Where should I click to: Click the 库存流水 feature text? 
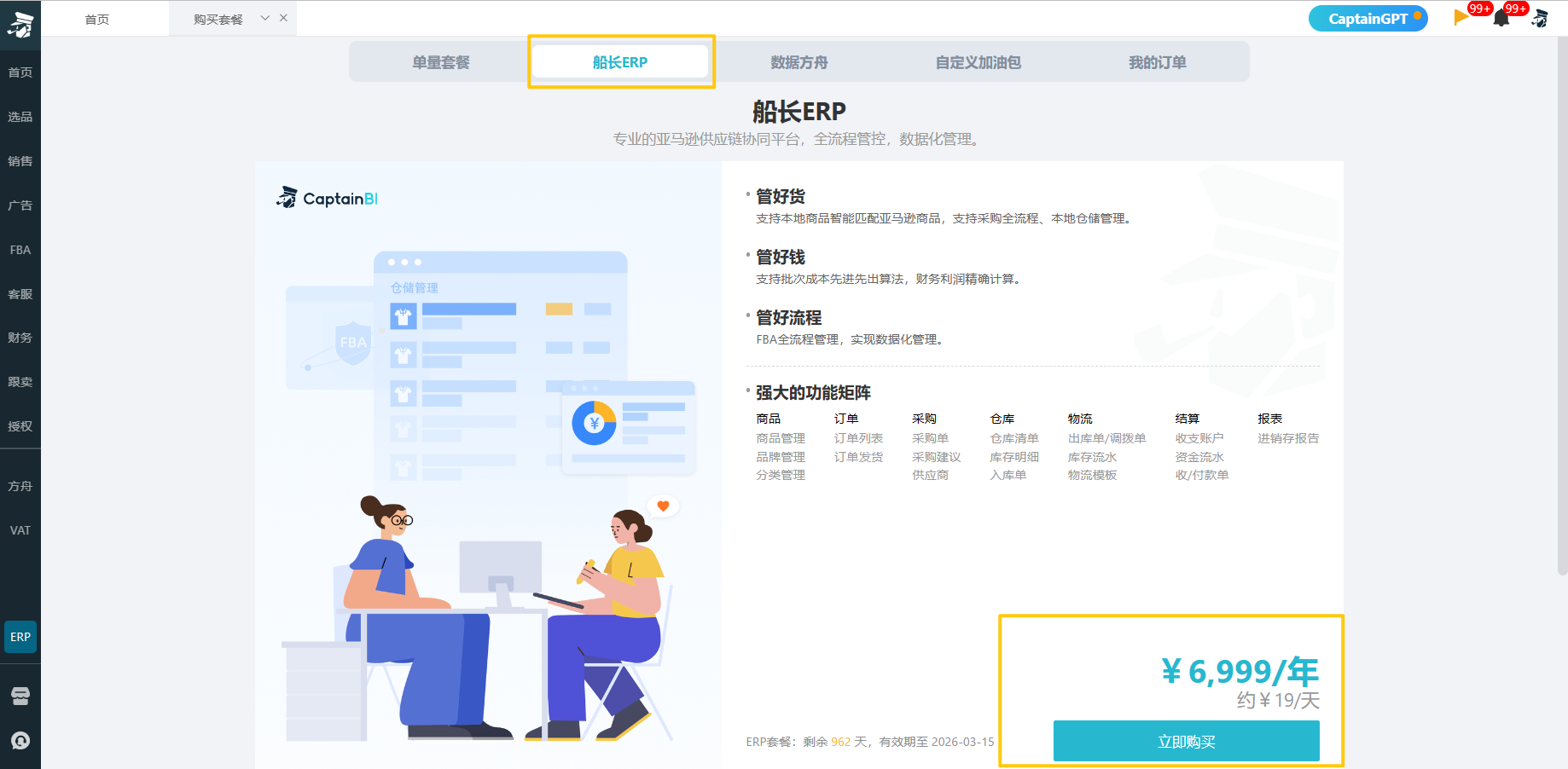pyautogui.click(x=1093, y=457)
